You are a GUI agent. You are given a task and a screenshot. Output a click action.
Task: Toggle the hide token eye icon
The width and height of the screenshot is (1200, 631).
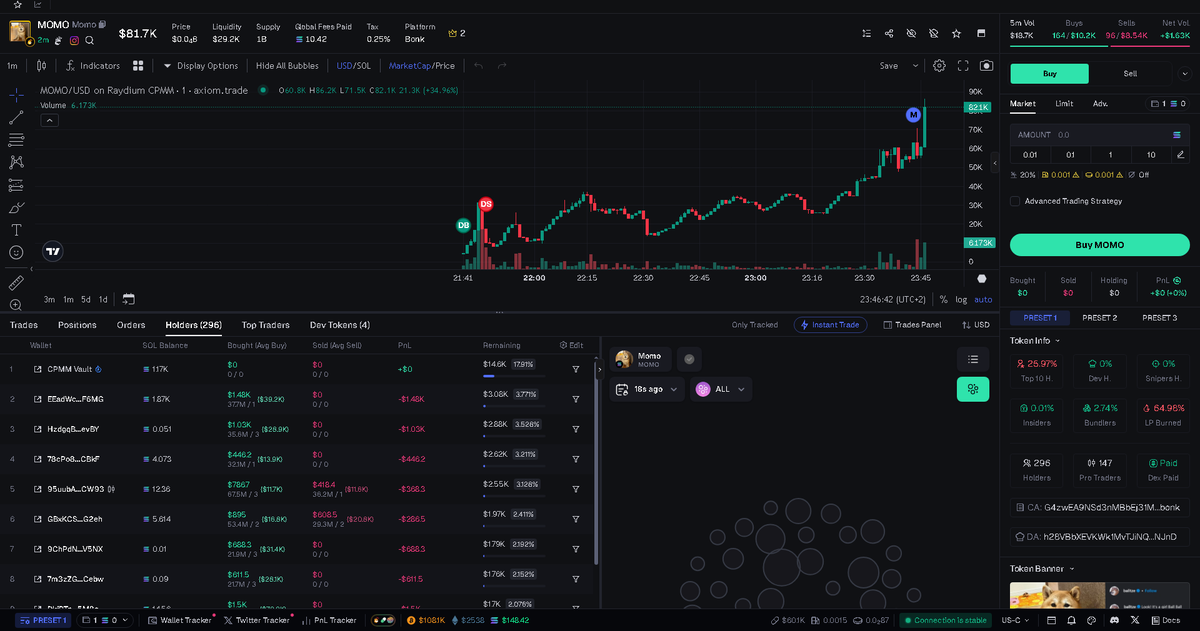click(911, 33)
